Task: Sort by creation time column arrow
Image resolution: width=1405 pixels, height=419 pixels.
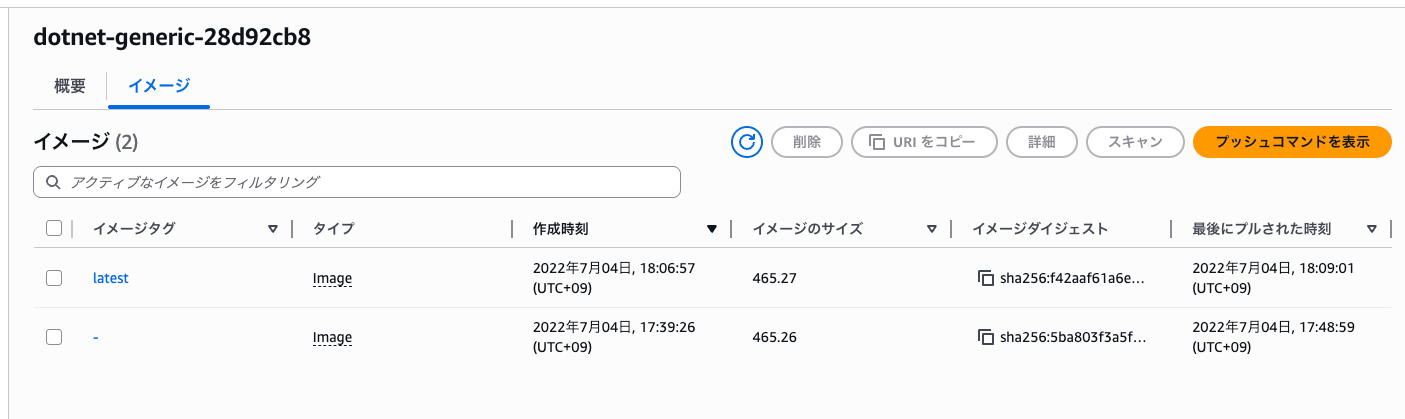Action: point(711,229)
